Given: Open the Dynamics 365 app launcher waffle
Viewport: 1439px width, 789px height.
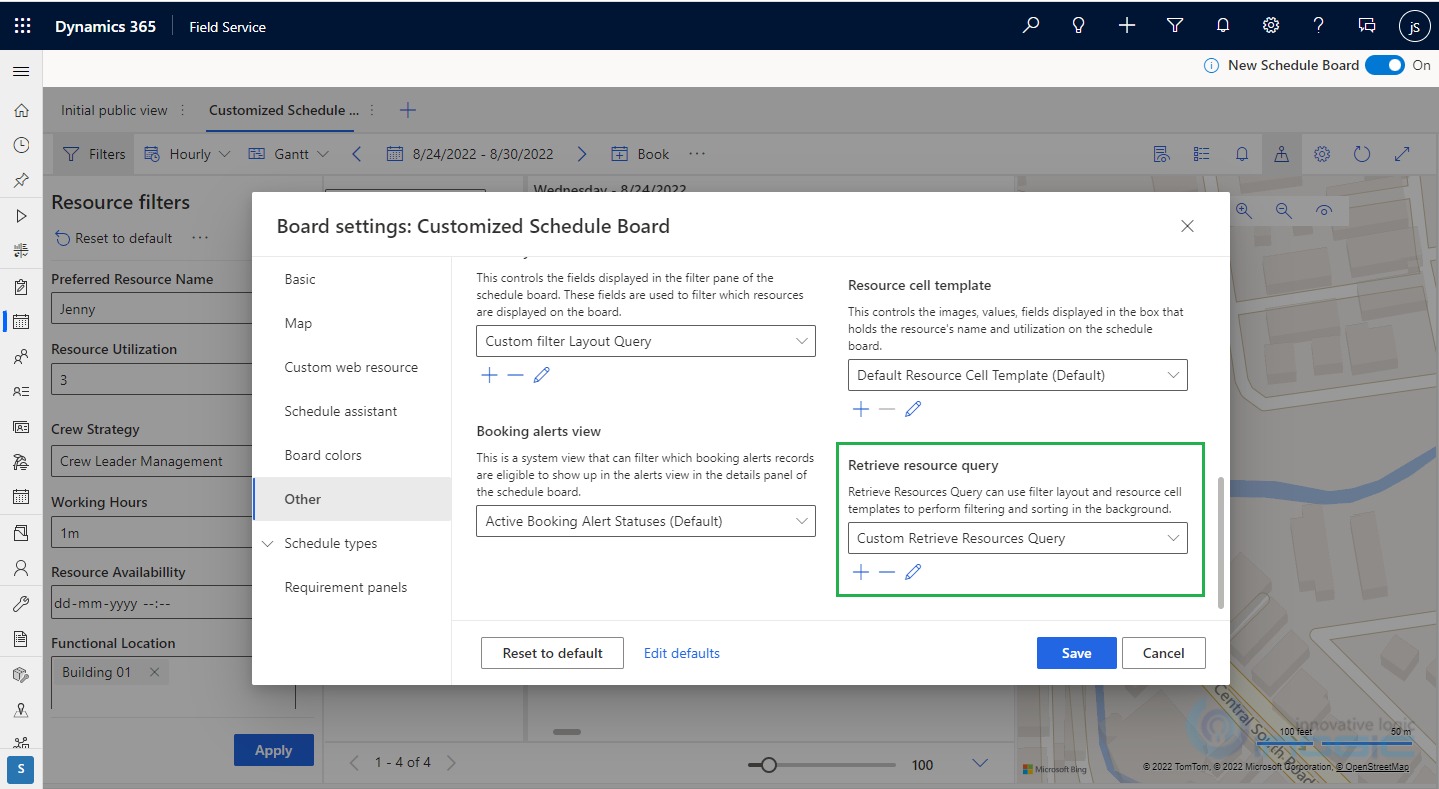Looking at the screenshot, I should coord(22,25).
